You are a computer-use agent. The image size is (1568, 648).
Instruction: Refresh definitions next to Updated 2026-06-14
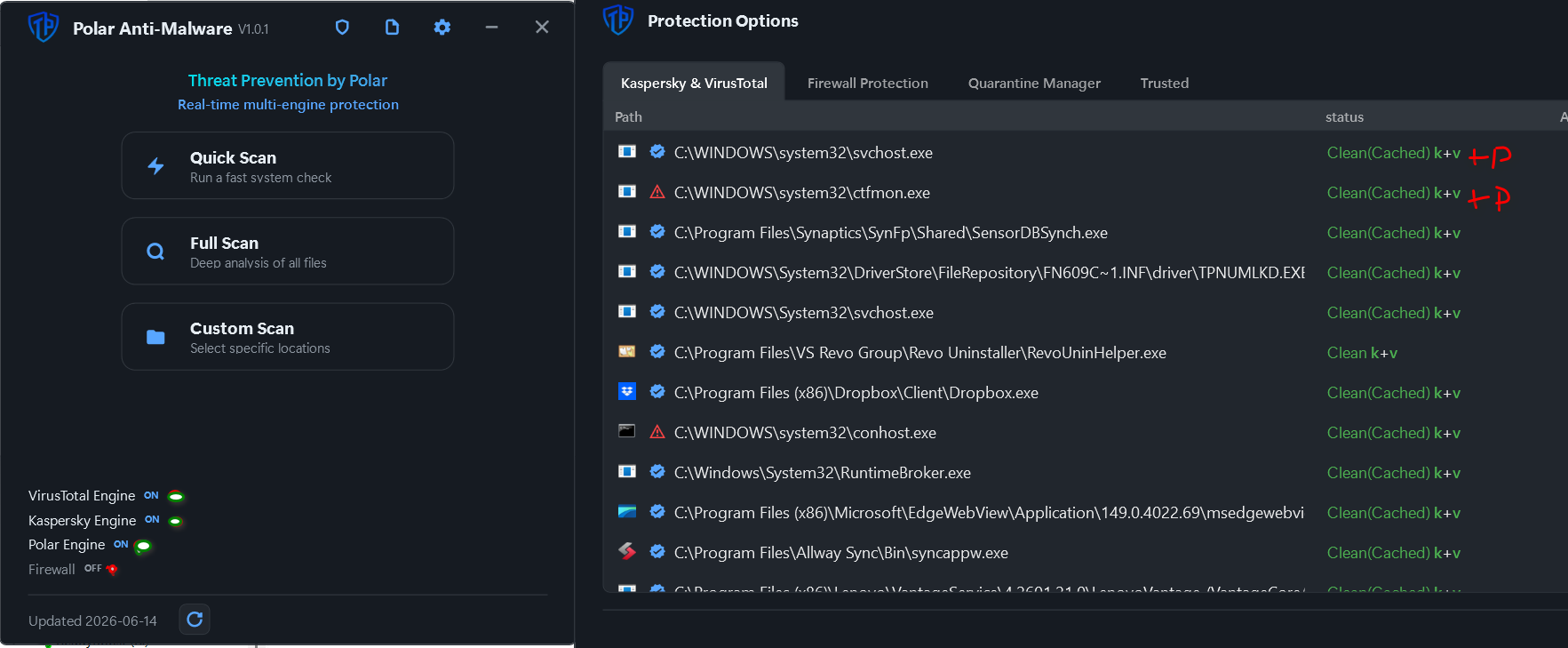[x=195, y=620]
